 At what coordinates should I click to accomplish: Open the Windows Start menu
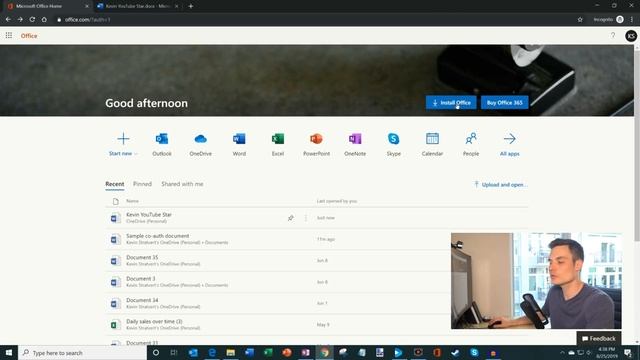pos(9,353)
